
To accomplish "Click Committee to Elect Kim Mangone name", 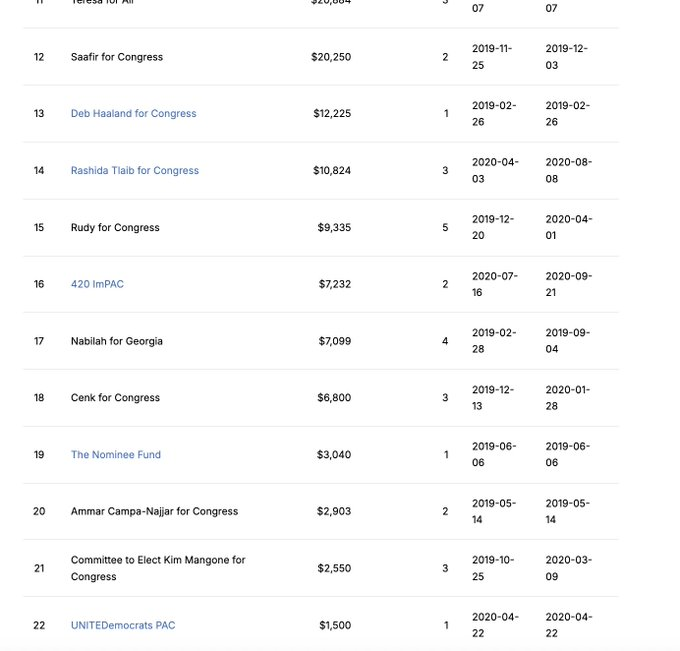I will tap(158, 568).
